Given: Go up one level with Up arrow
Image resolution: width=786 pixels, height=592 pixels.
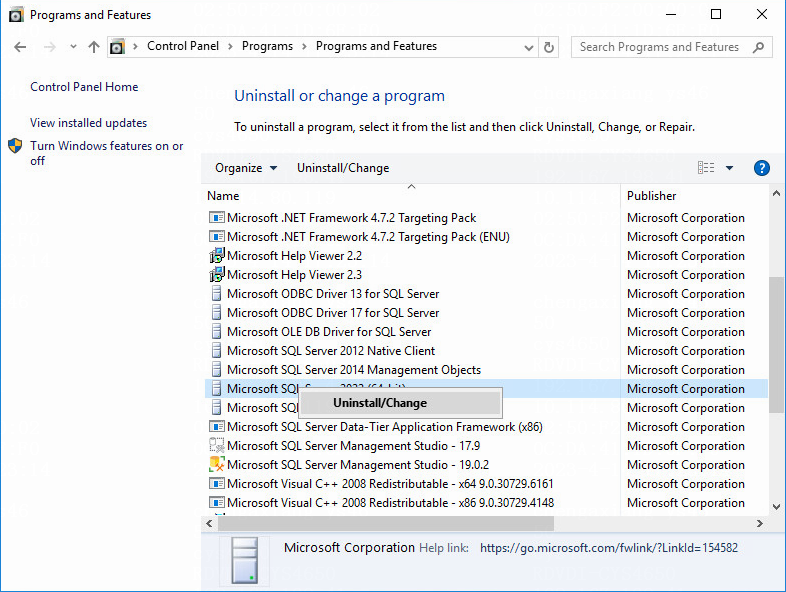Looking at the screenshot, I should [x=94, y=47].
